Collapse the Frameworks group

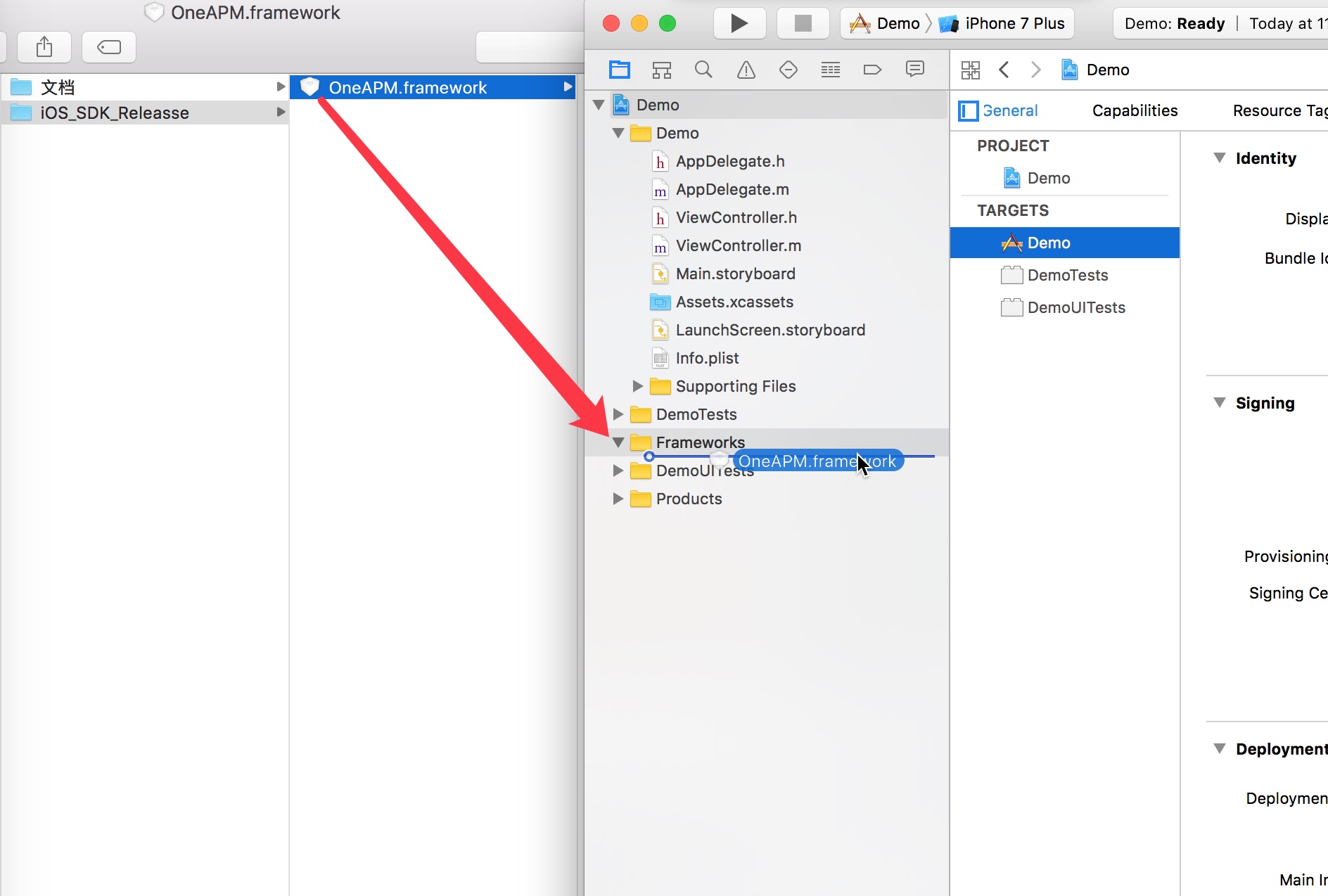coord(618,442)
